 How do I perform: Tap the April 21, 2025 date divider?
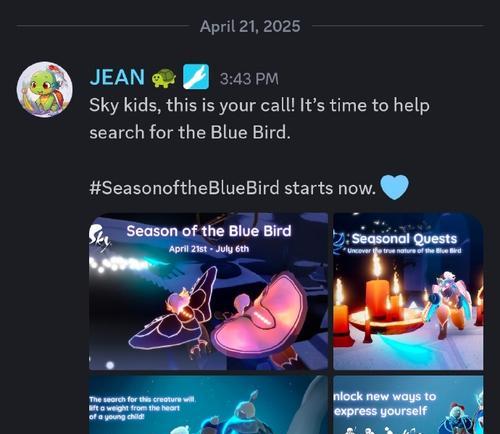tap(250, 26)
